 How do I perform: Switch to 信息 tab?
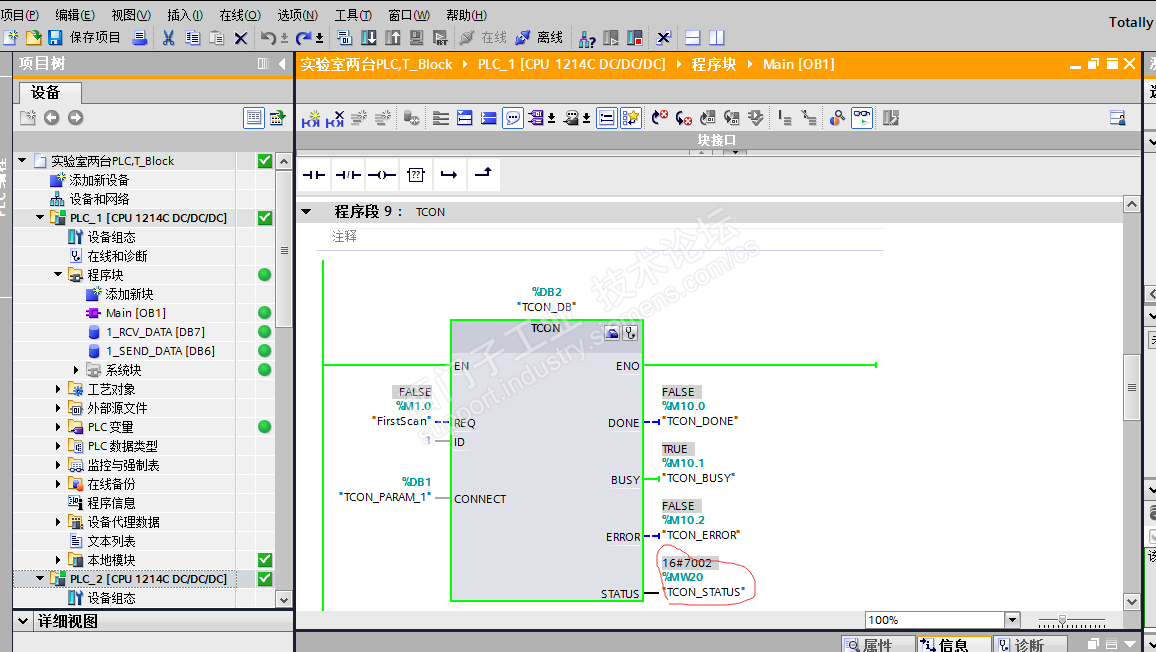click(x=953, y=645)
